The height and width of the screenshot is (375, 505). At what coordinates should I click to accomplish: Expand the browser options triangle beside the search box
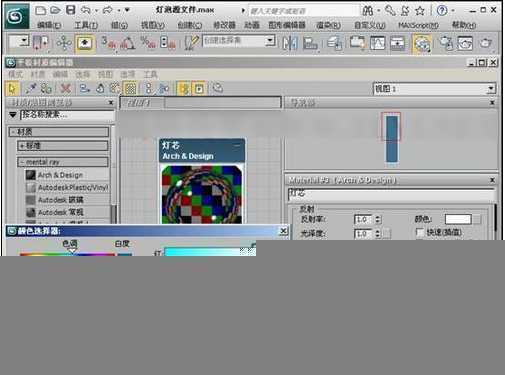(13, 115)
